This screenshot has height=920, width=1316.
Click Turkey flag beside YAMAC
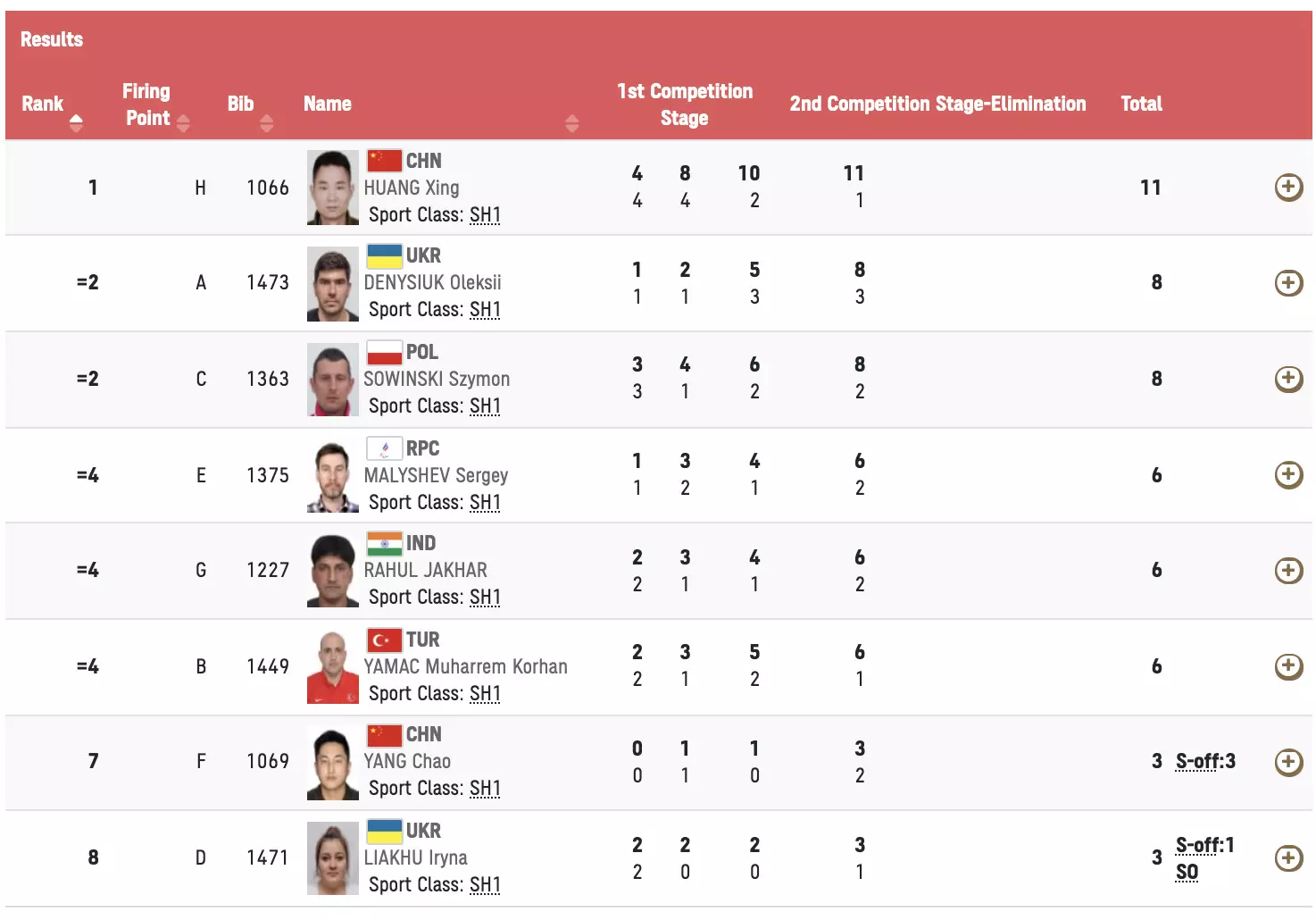(x=384, y=640)
